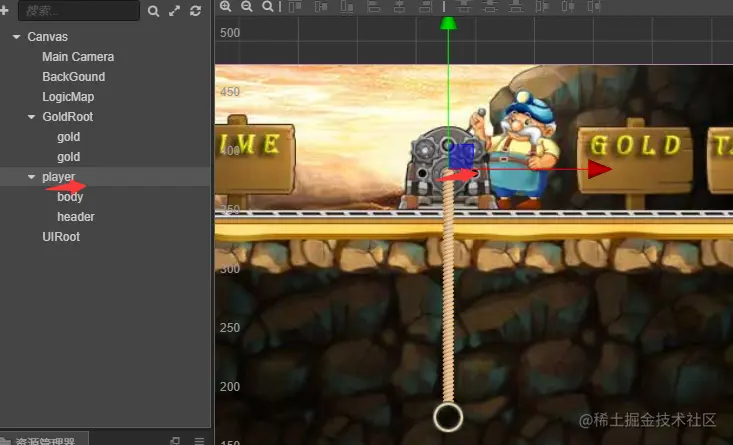733x445 pixels.
Task: Click the red X-axis gizmo arrow
Action: point(600,169)
